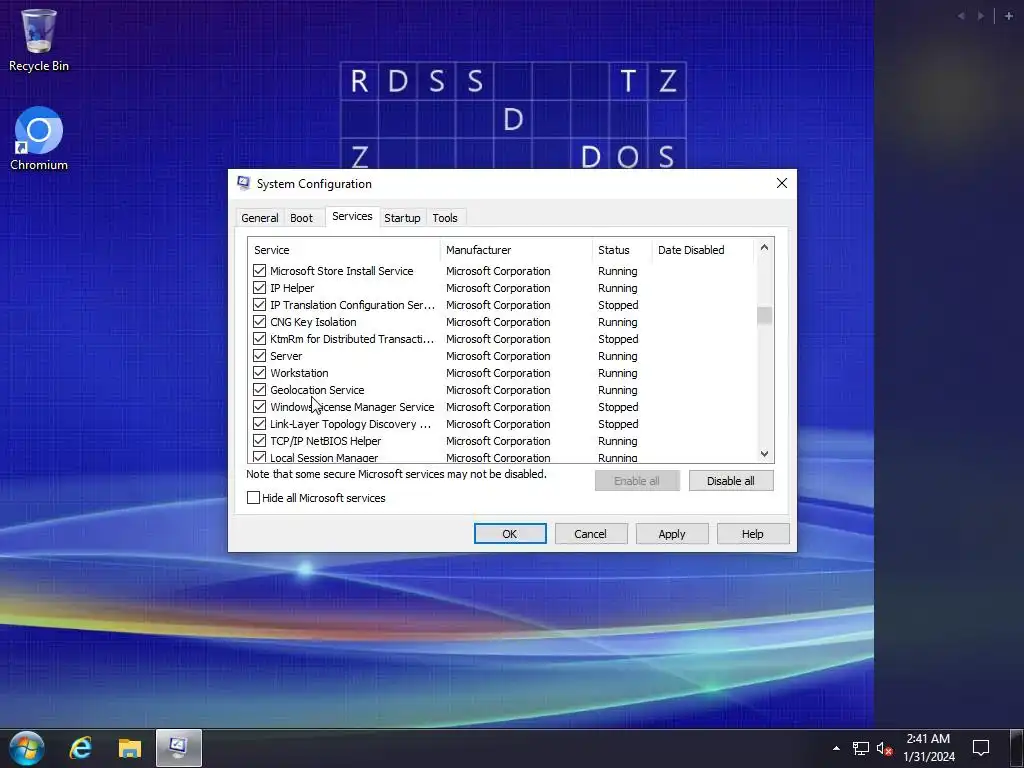Click Running status for Workstation
The width and height of the screenshot is (1024, 768).
(618, 373)
